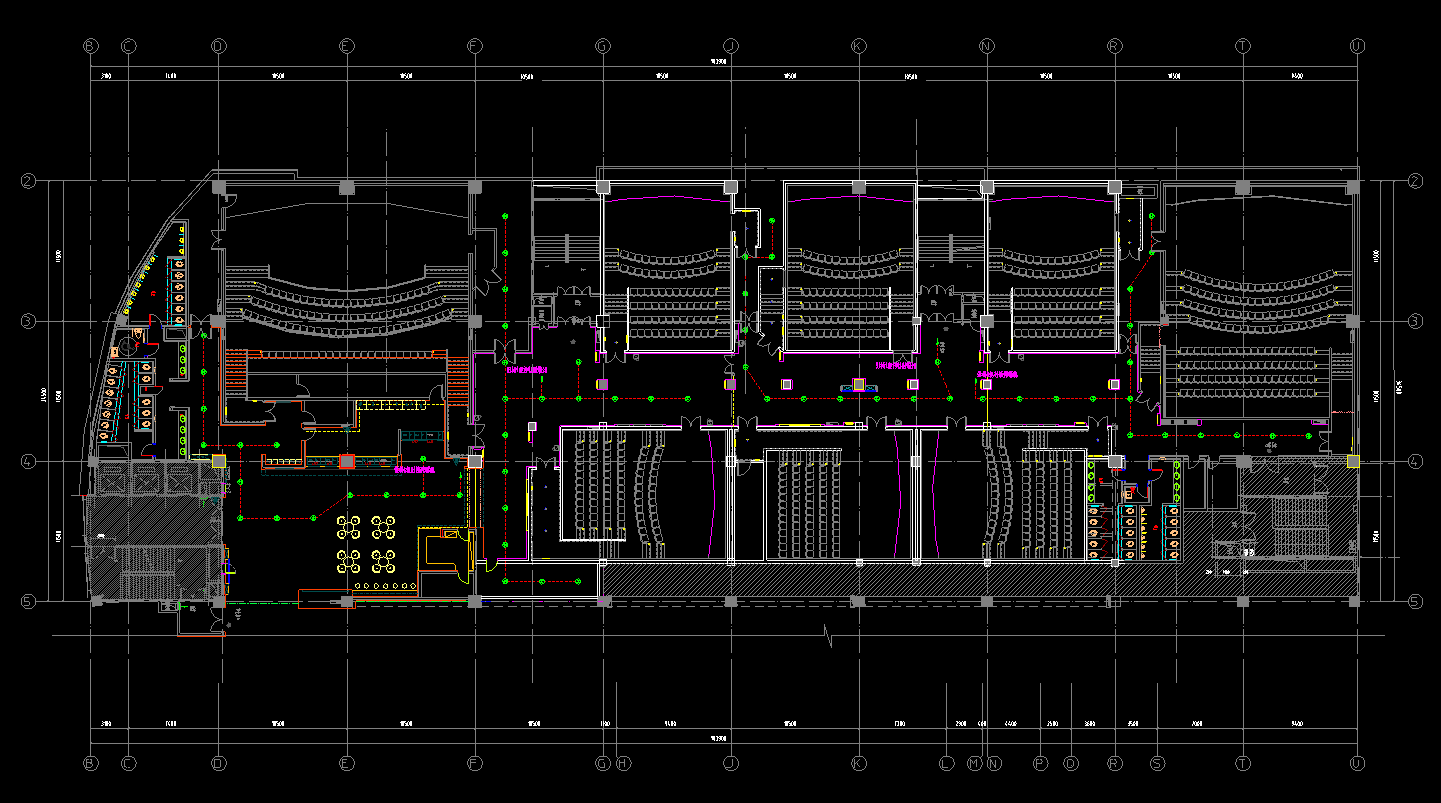This screenshot has height=803, width=1441.
Task: Click grid bubble Q on the bottom axis row
Action: (1071, 764)
